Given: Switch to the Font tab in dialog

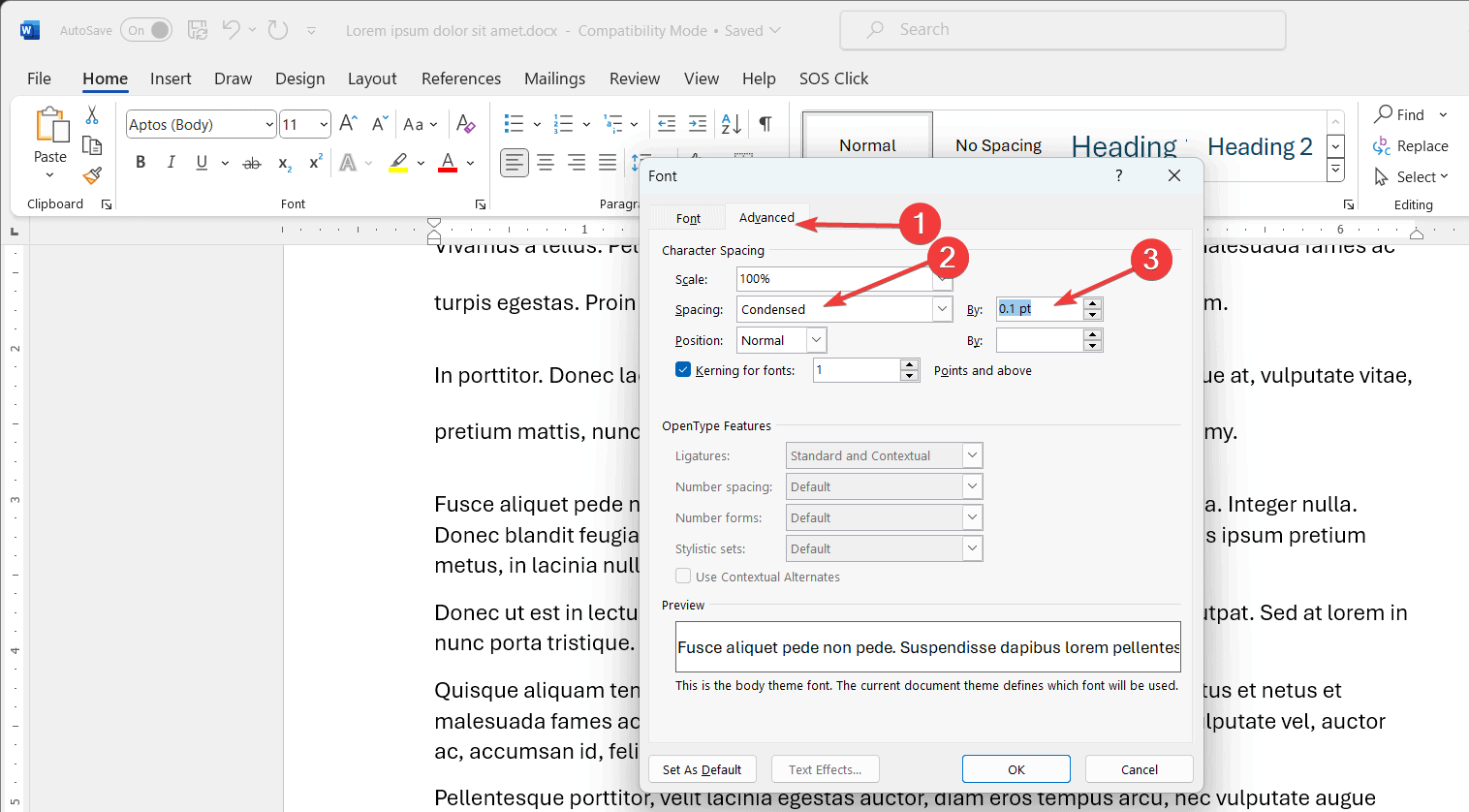Looking at the screenshot, I should pos(688,218).
